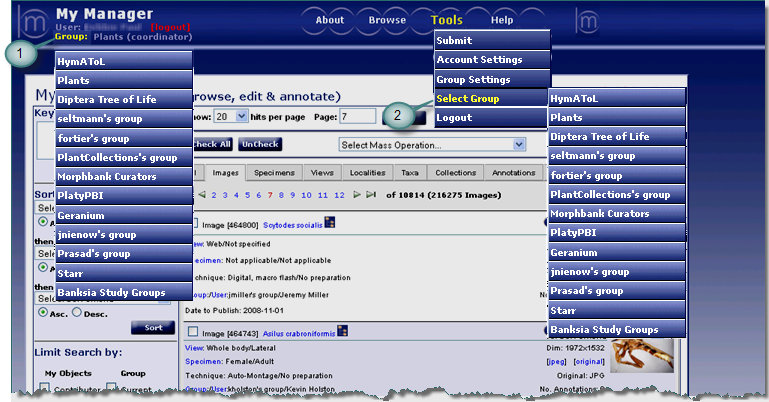Switch to the Specimens tab
Viewport: 769px width, 402px height.
[266, 173]
